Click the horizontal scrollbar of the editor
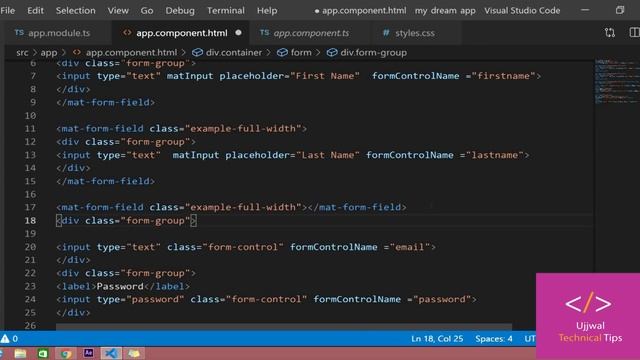Viewport: 640px width, 360px height. [284, 327]
